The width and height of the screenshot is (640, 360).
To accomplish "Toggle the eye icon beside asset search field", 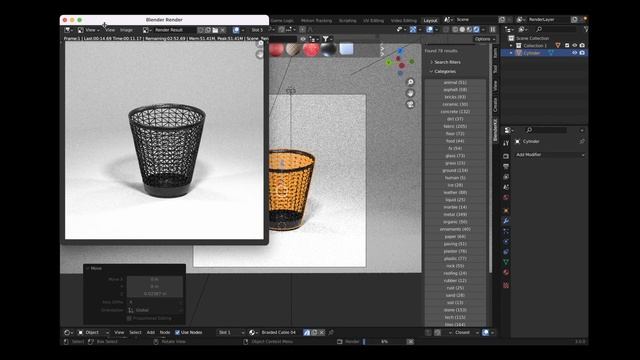I will click(x=303, y=39).
